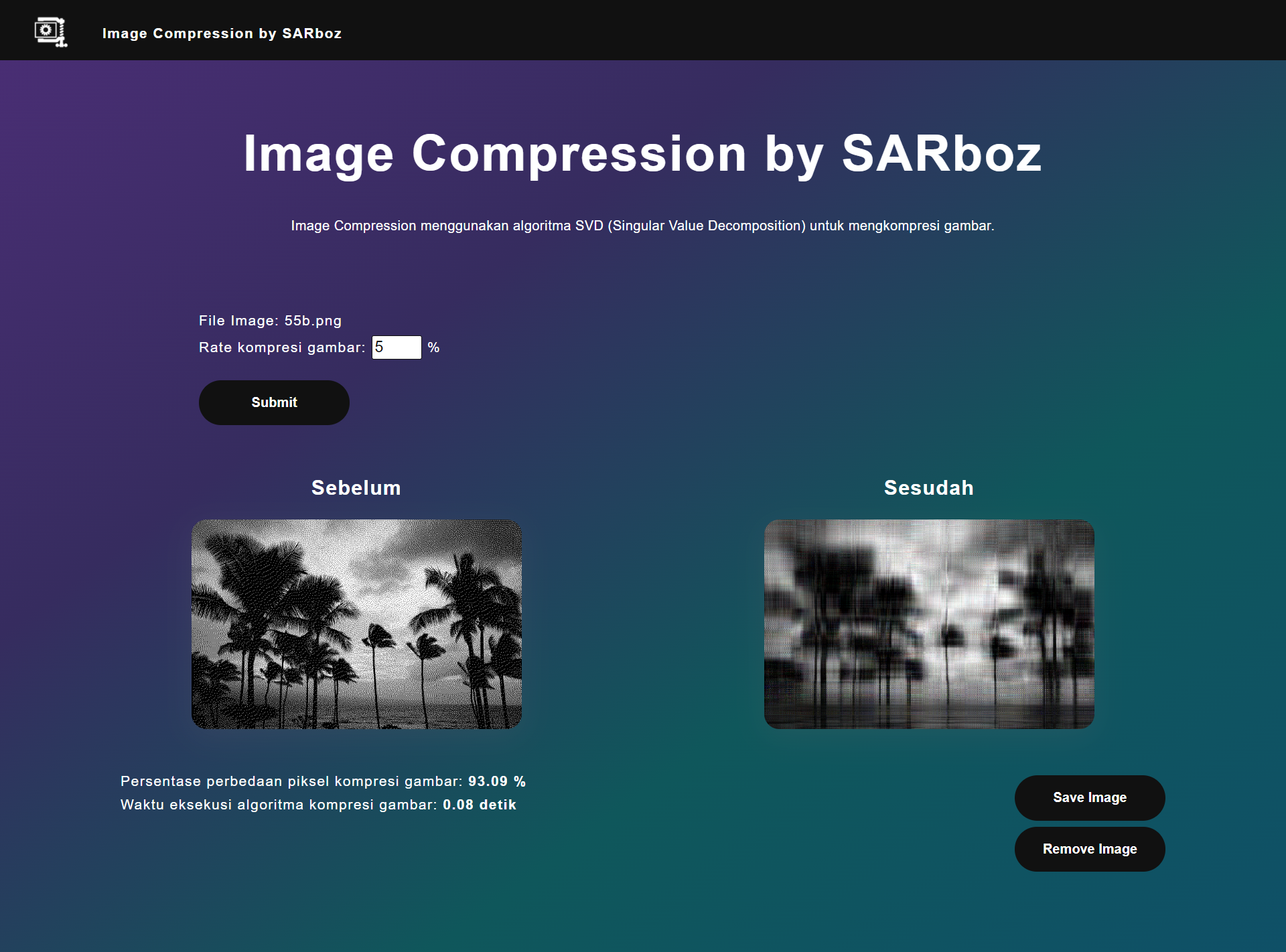This screenshot has height=952, width=1286.
Task: Focus the compression rate input field
Action: 396,347
